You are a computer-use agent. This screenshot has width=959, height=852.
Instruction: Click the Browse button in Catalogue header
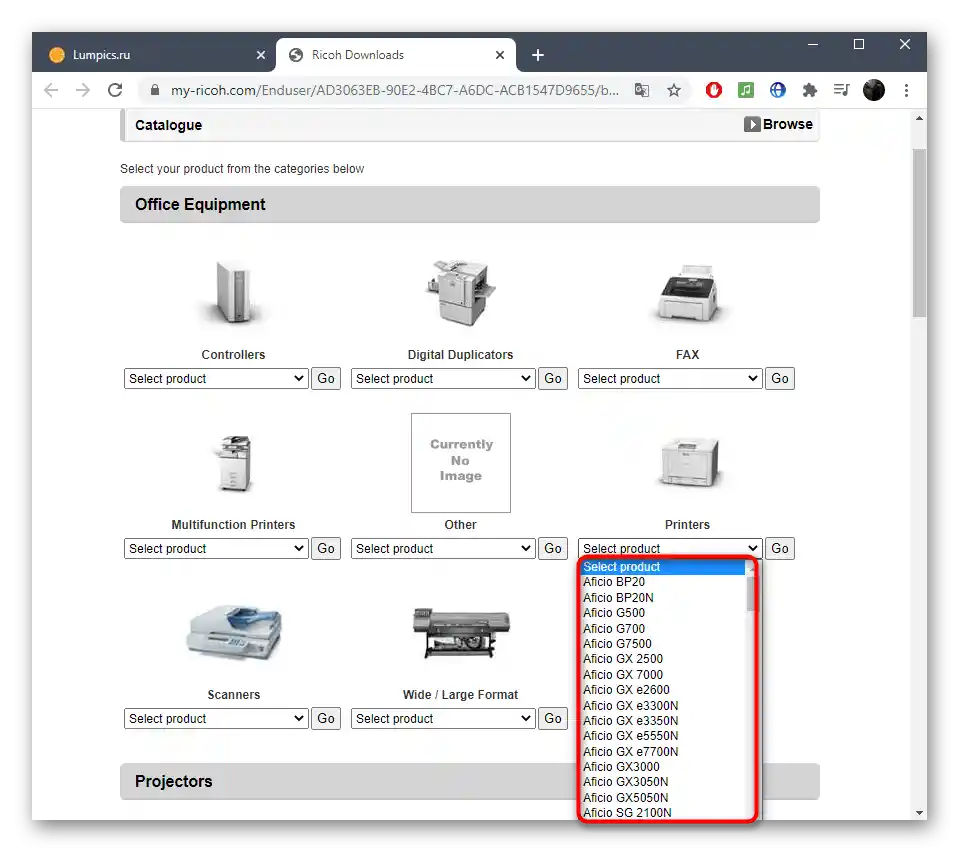[779, 124]
